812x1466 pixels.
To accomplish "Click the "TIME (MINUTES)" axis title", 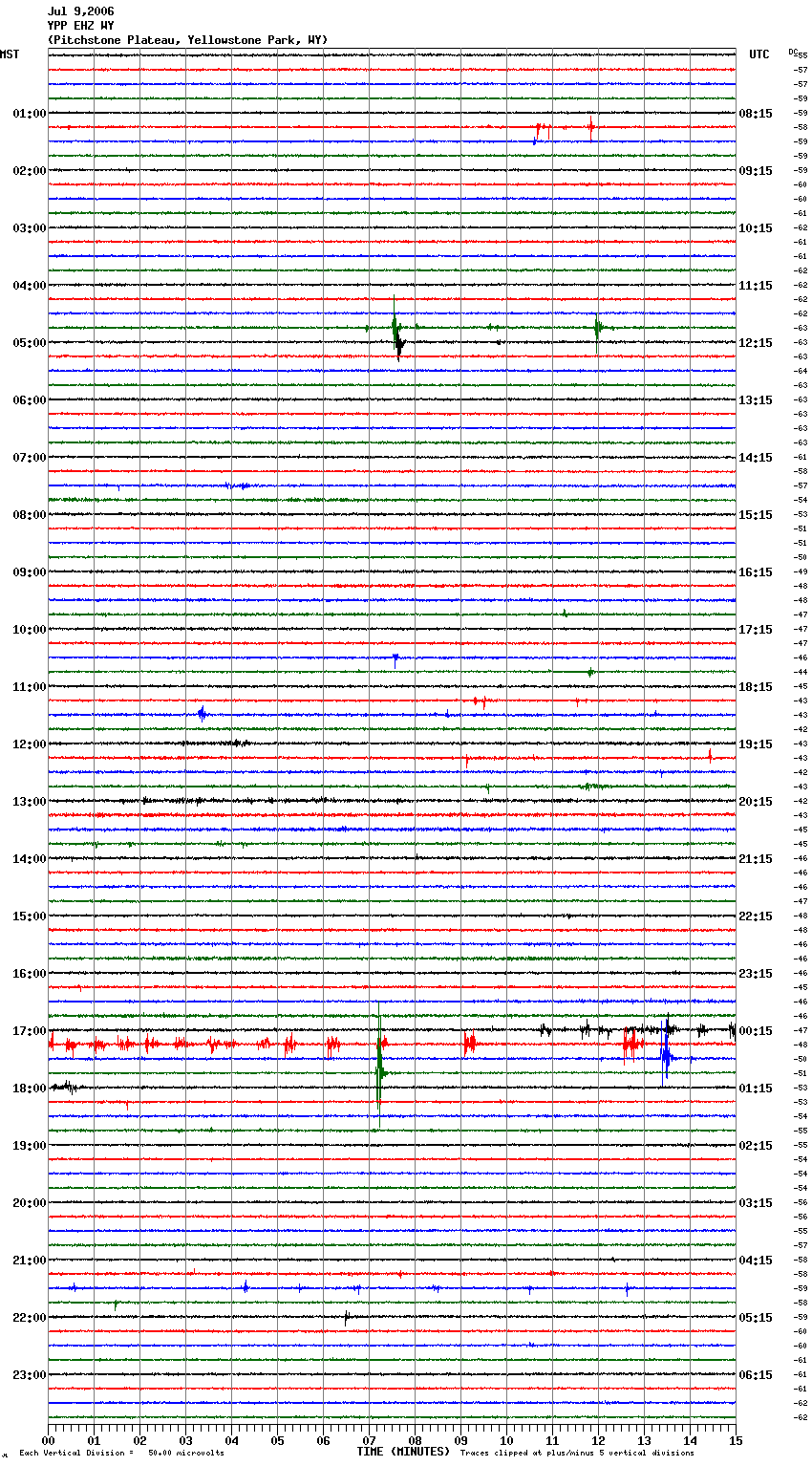I will pos(403,1452).
